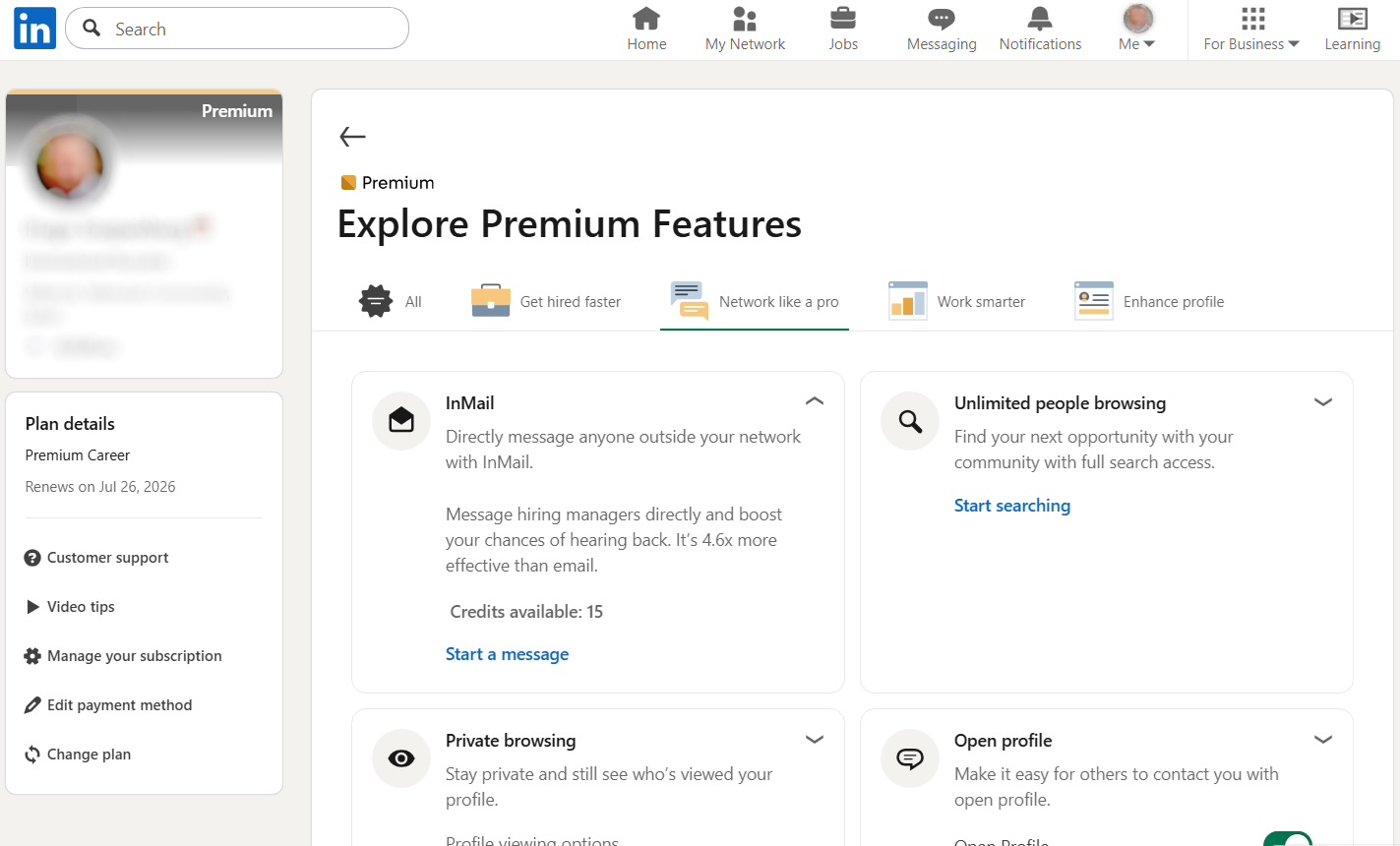
Task: Click the Start searching link
Action: 1012,506
